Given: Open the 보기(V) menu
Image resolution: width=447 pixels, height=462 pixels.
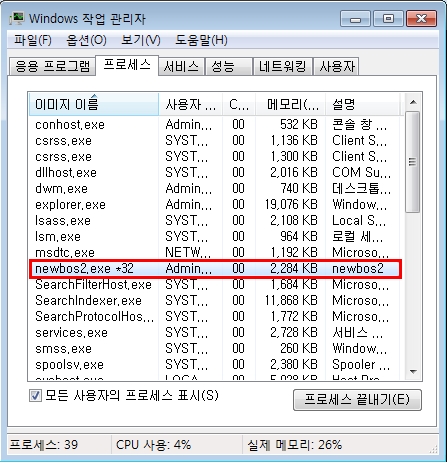Looking at the screenshot, I should (x=141, y=40).
